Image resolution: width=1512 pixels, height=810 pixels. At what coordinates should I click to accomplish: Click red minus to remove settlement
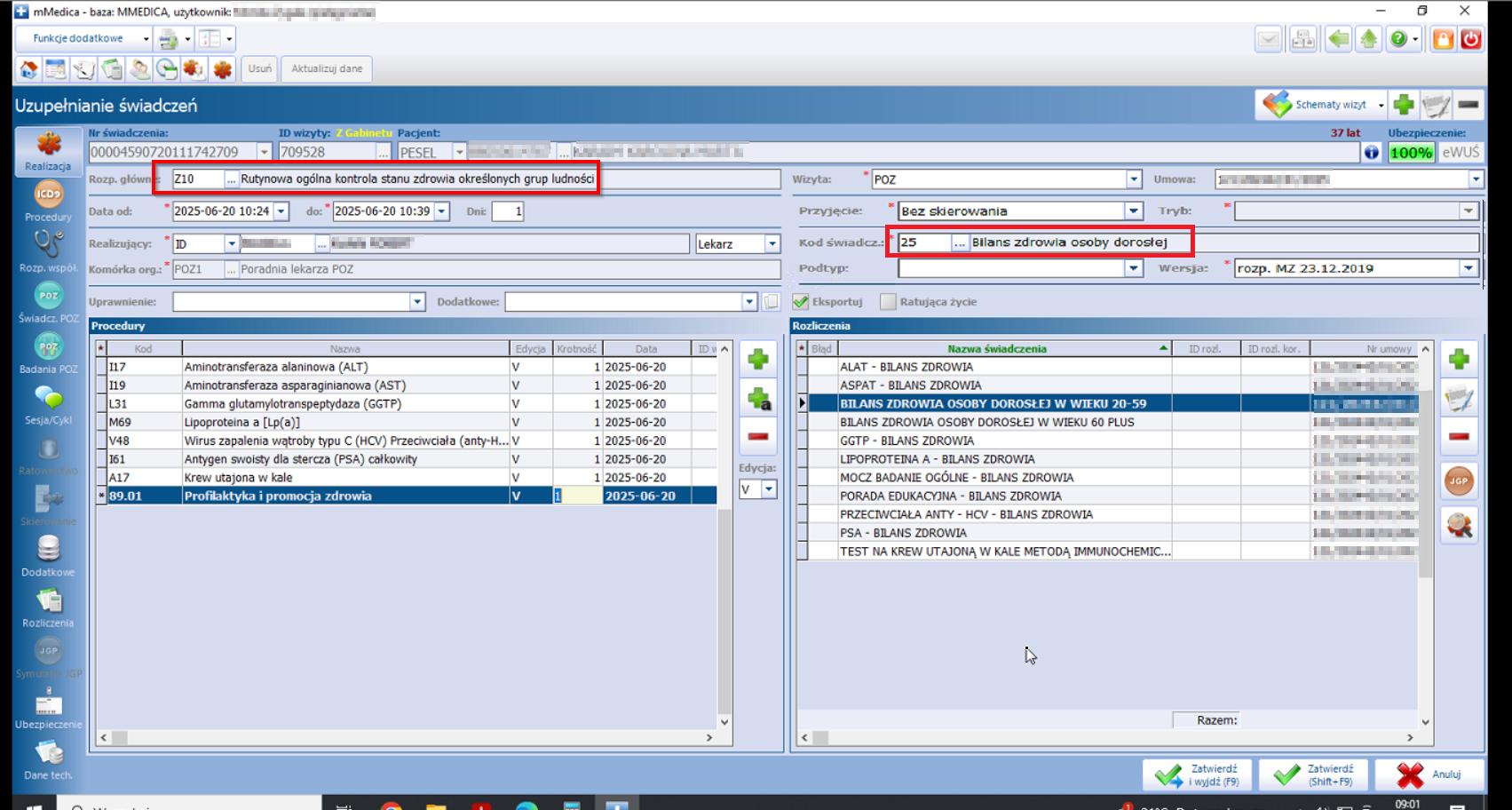1458,436
